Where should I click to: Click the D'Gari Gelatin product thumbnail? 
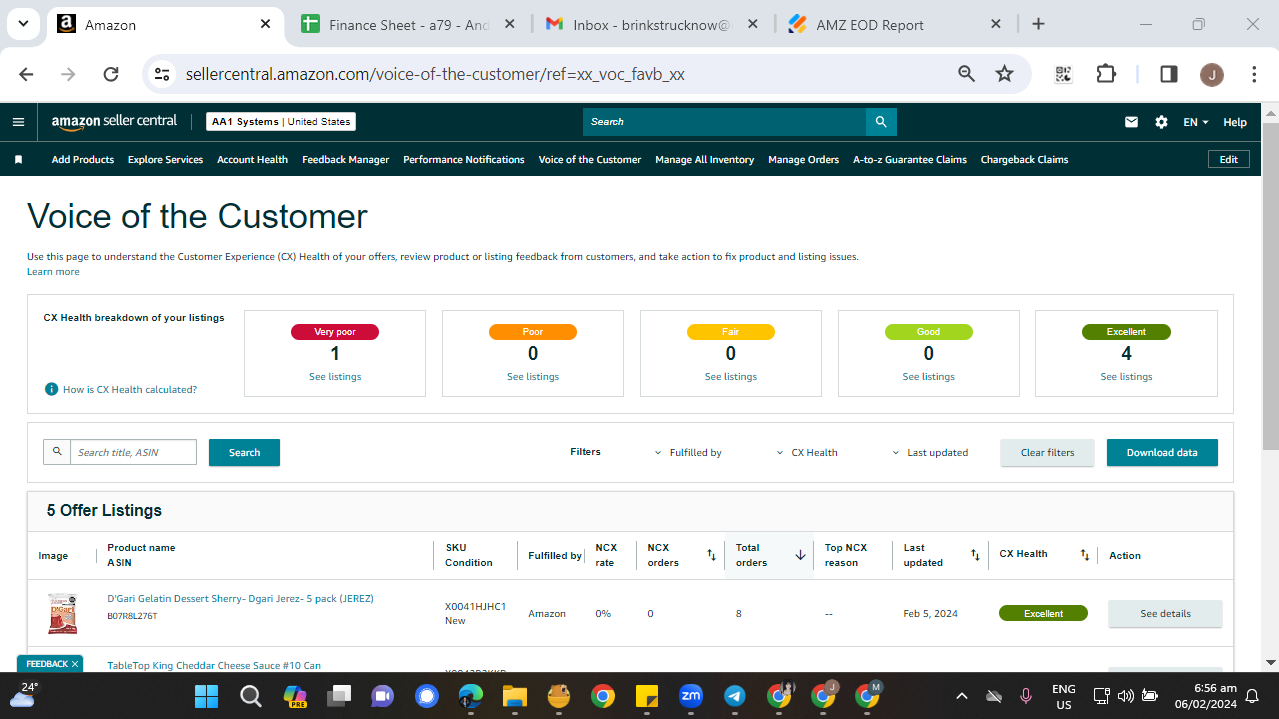pos(62,613)
